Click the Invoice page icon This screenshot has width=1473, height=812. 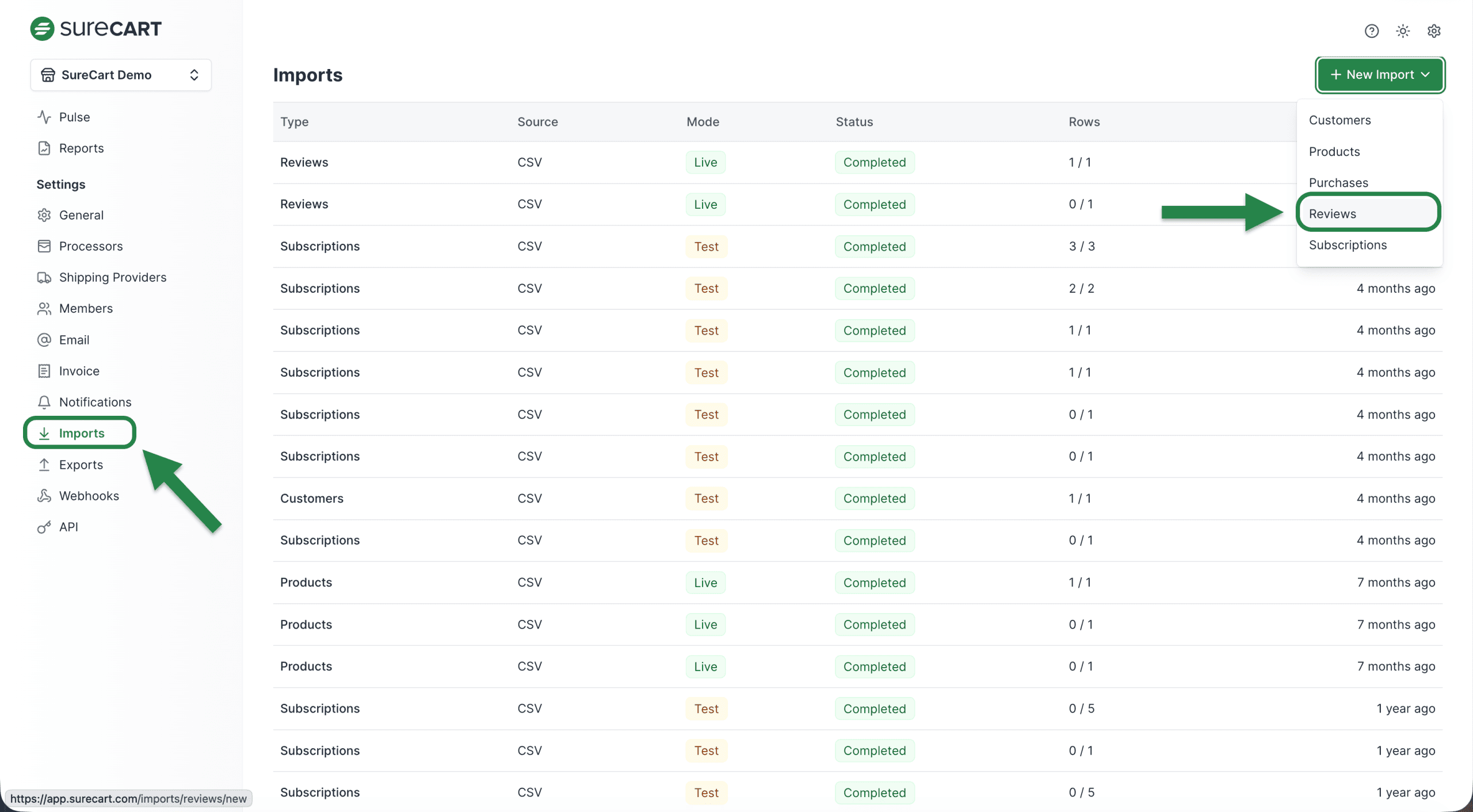tap(44, 371)
